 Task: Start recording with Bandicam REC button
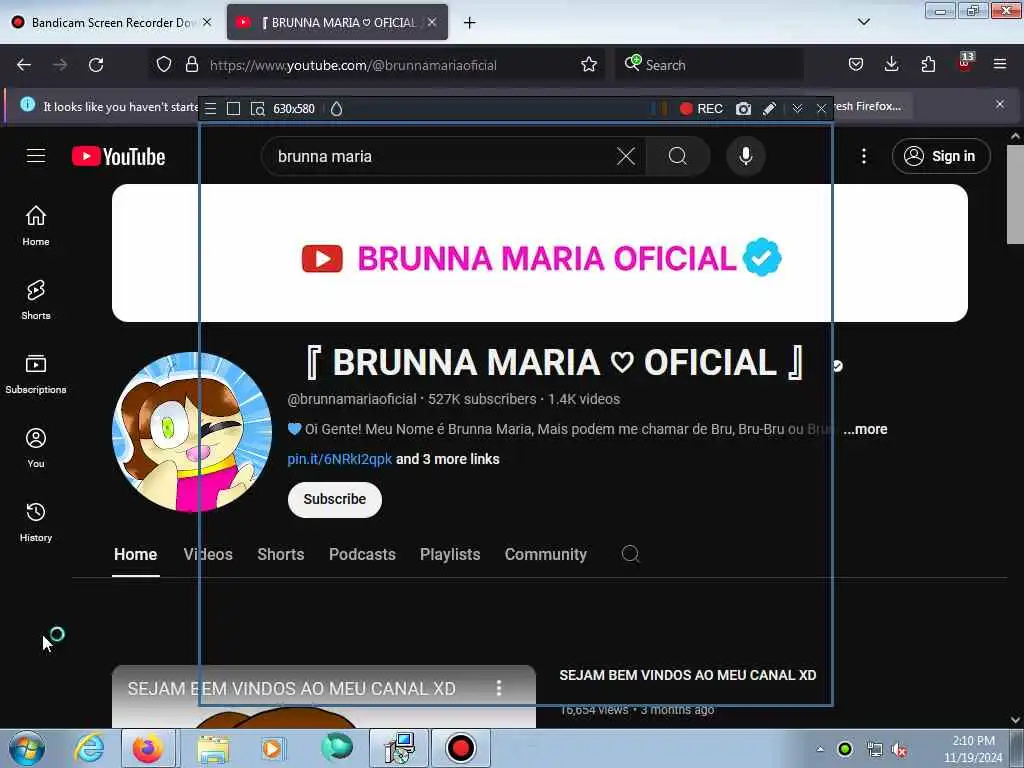pos(701,109)
